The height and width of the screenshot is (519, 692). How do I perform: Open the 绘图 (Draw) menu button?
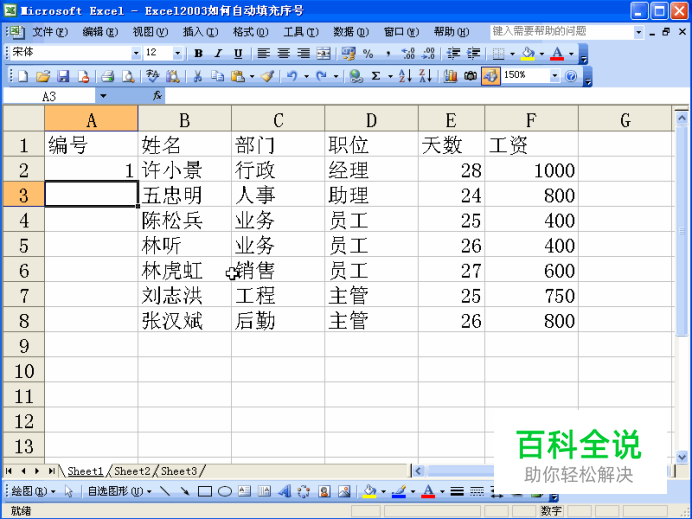pyautogui.click(x=33, y=491)
